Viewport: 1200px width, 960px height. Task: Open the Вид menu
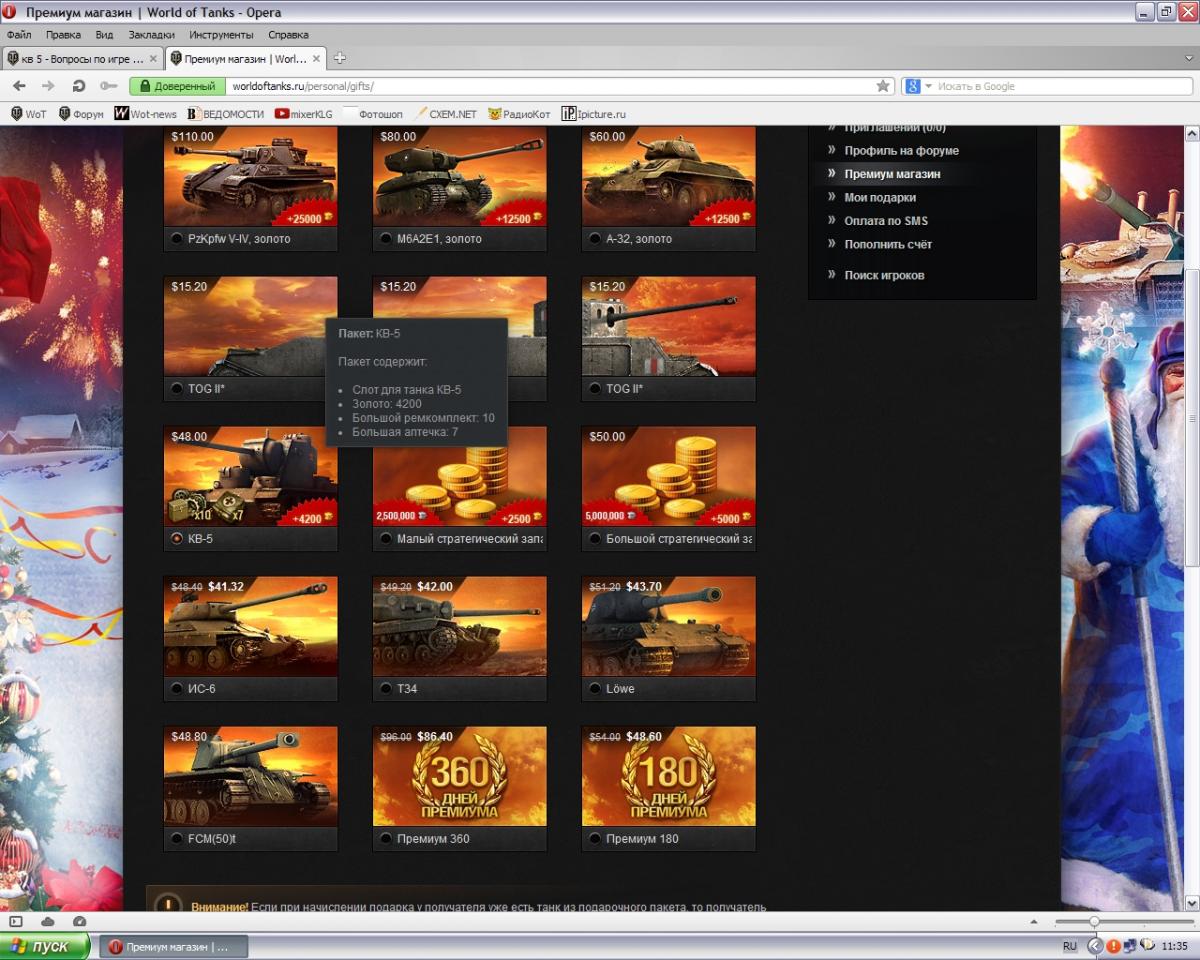click(104, 34)
